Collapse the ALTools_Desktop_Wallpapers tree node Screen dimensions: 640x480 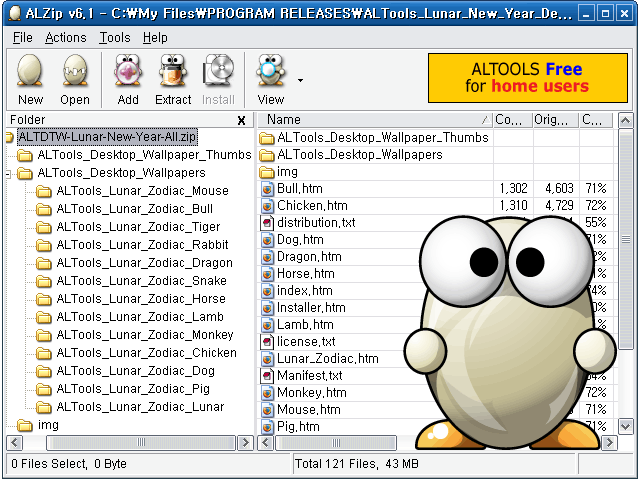pos(8,174)
